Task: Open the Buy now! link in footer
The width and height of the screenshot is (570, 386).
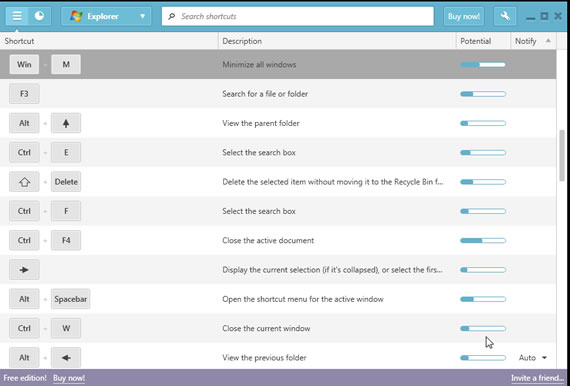Action: (69, 378)
